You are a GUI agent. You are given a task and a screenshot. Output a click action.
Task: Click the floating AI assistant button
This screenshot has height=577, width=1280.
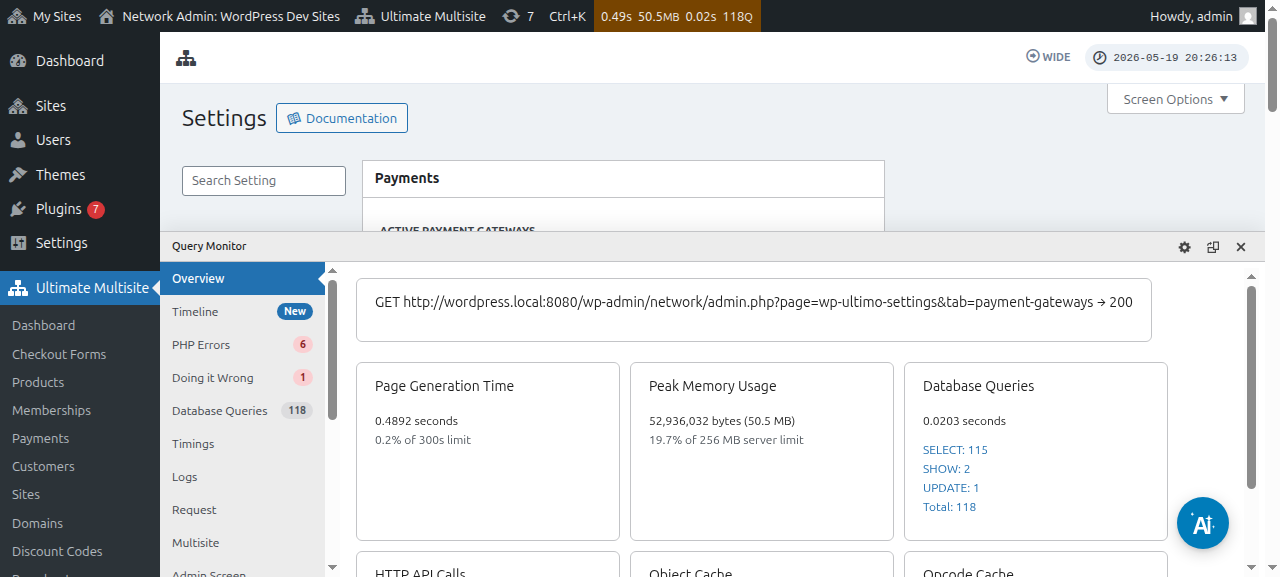[1203, 523]
